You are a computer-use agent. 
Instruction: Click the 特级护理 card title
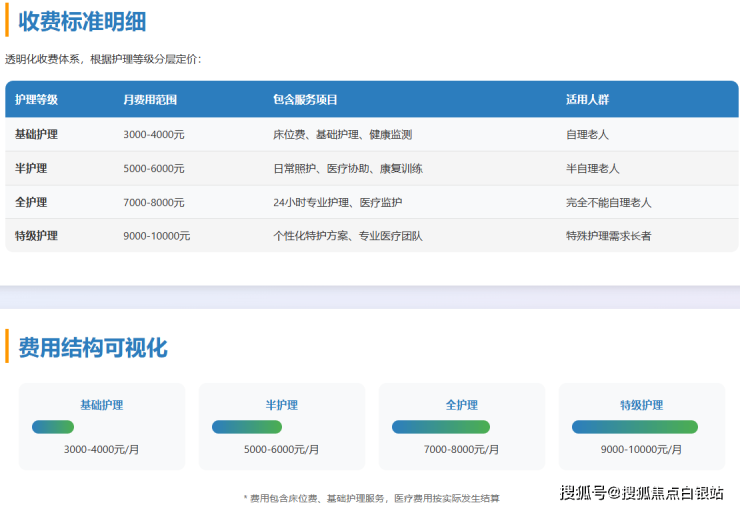click(642, 405)
